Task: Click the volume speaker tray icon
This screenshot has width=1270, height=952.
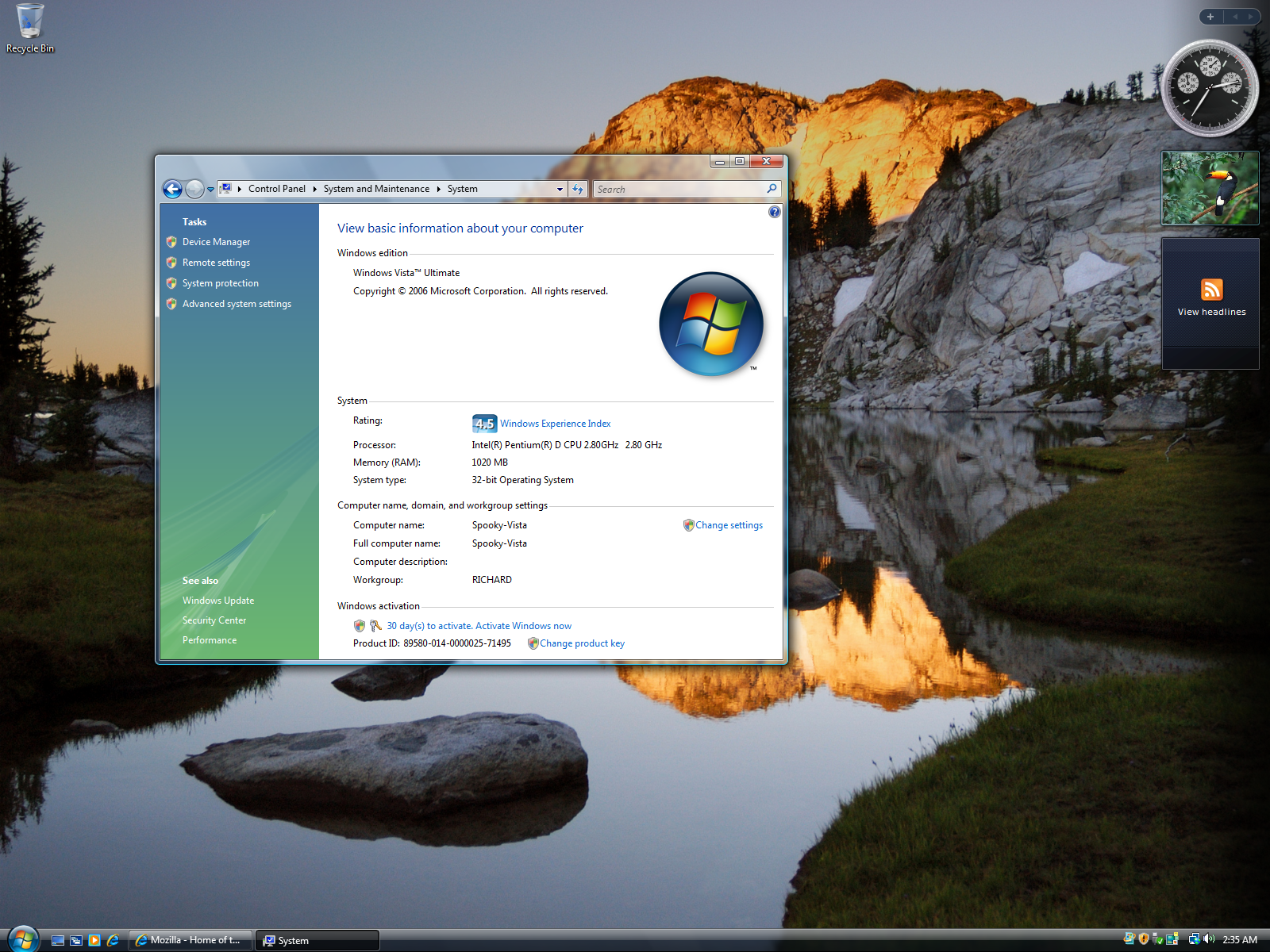Action: [1209, 939]
